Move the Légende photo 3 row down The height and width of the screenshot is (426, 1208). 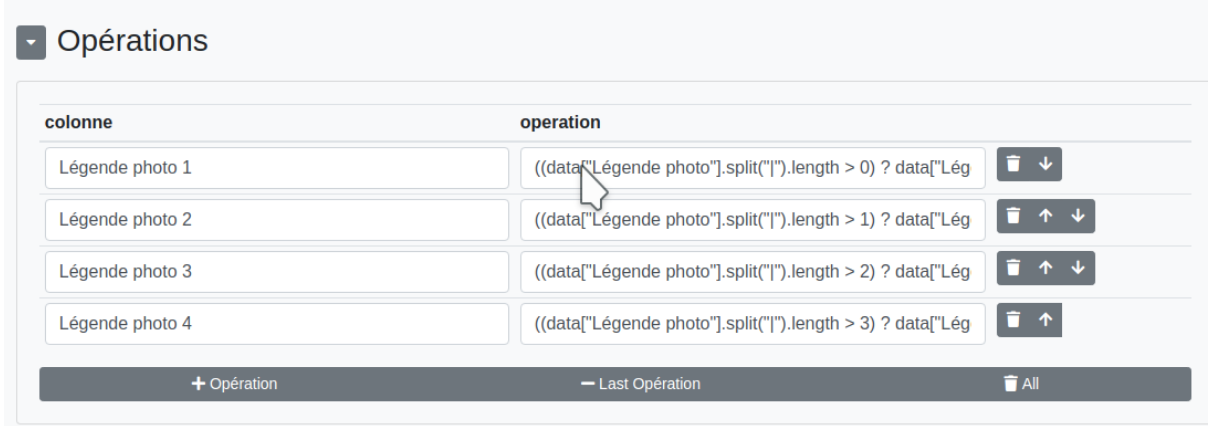1077,267
